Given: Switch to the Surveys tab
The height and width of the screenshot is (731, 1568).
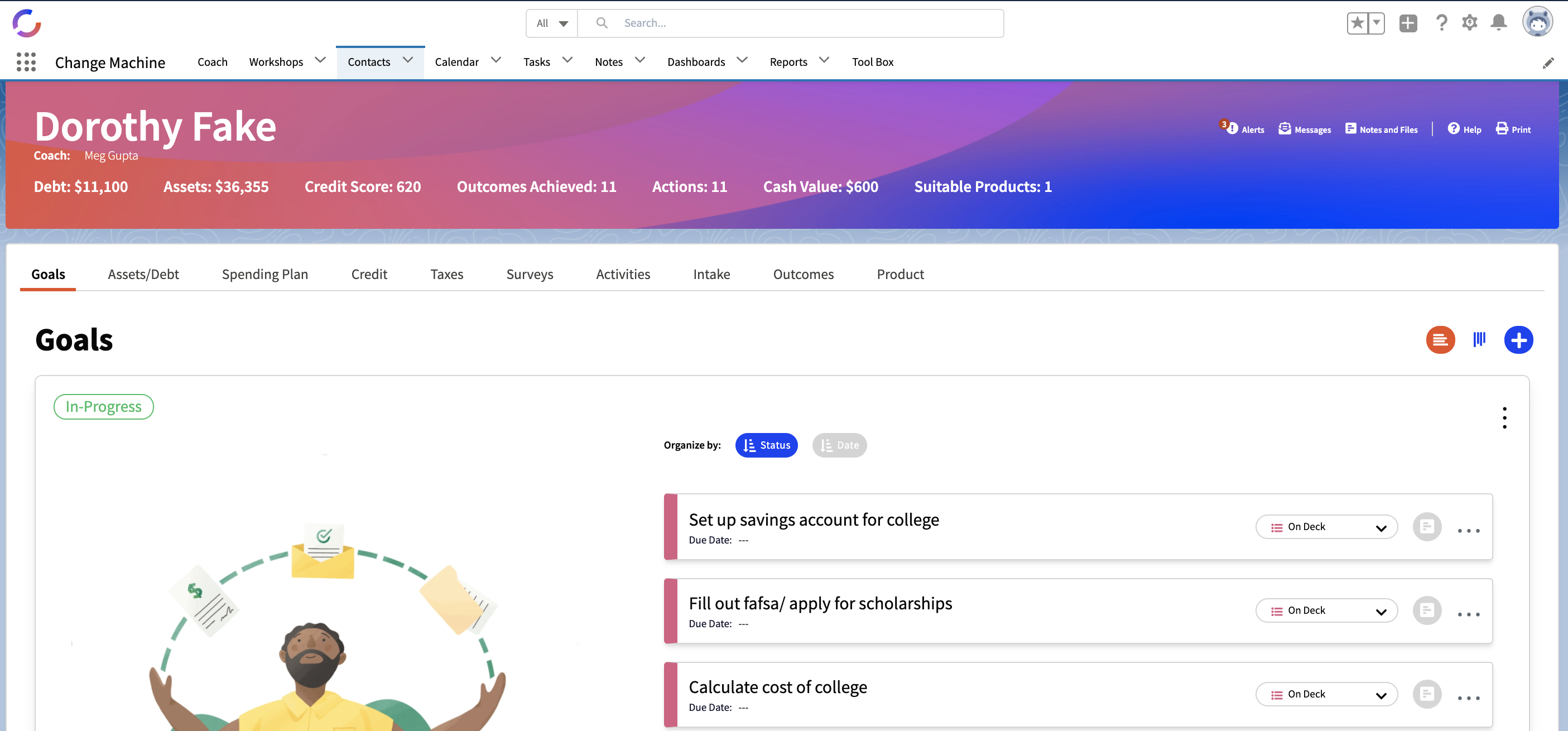Looking at the screenshot, I should pos(530,274).
